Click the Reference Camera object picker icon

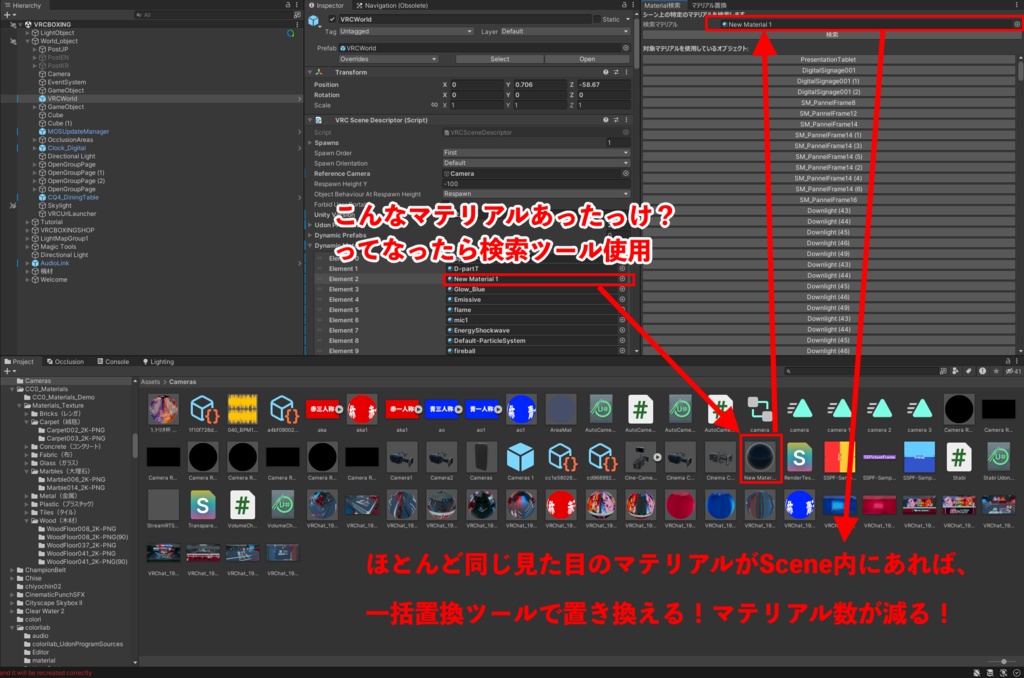coord(626,172)
